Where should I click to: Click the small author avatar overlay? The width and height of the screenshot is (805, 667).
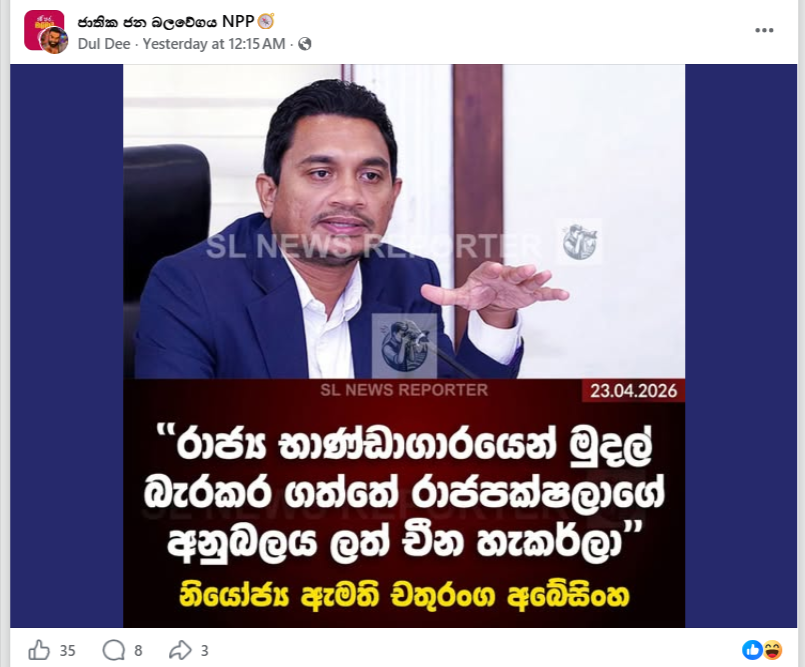(53, 41)
